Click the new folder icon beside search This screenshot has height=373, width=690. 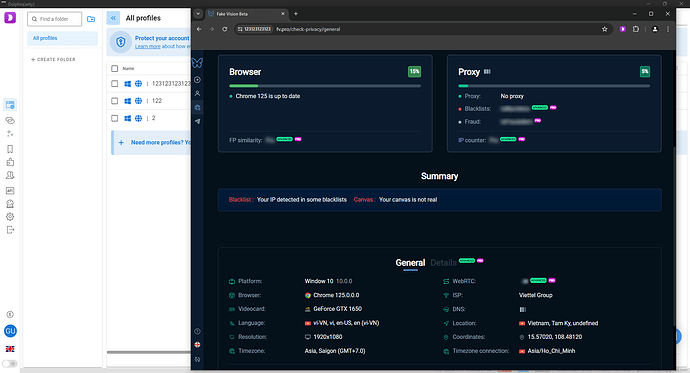91,19
